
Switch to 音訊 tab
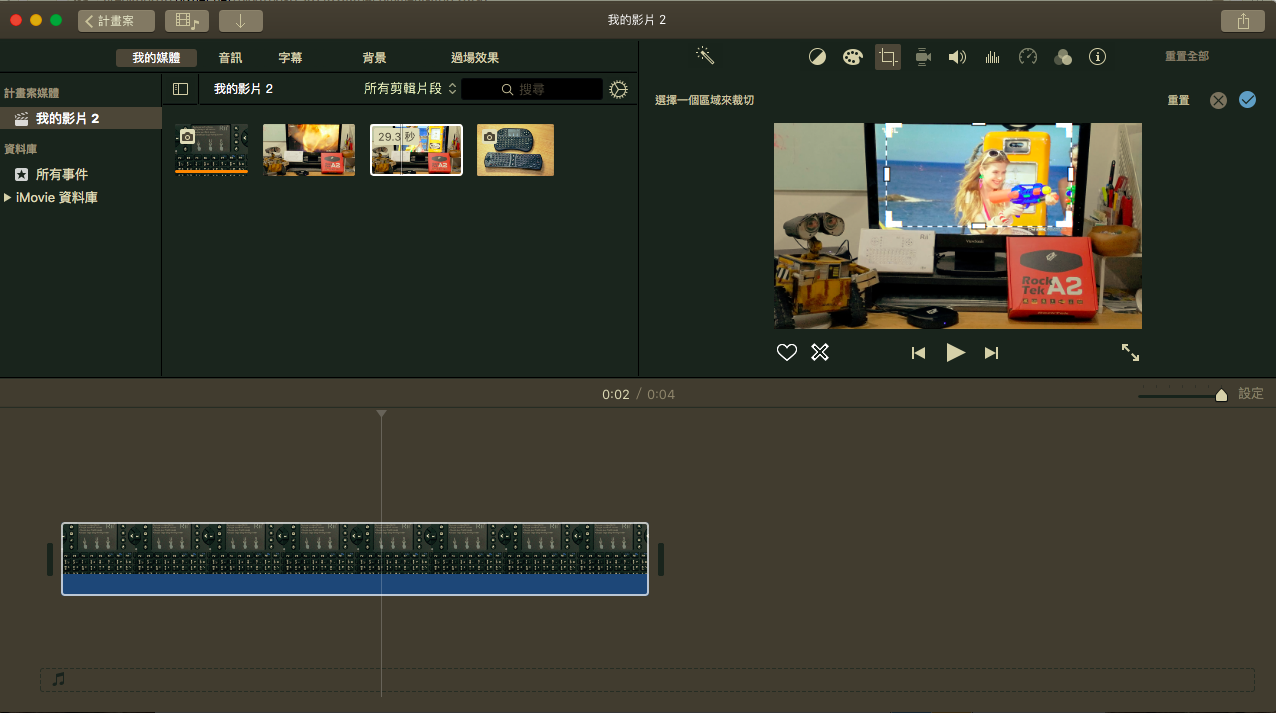pyautogui.click(x=230, y=58)
